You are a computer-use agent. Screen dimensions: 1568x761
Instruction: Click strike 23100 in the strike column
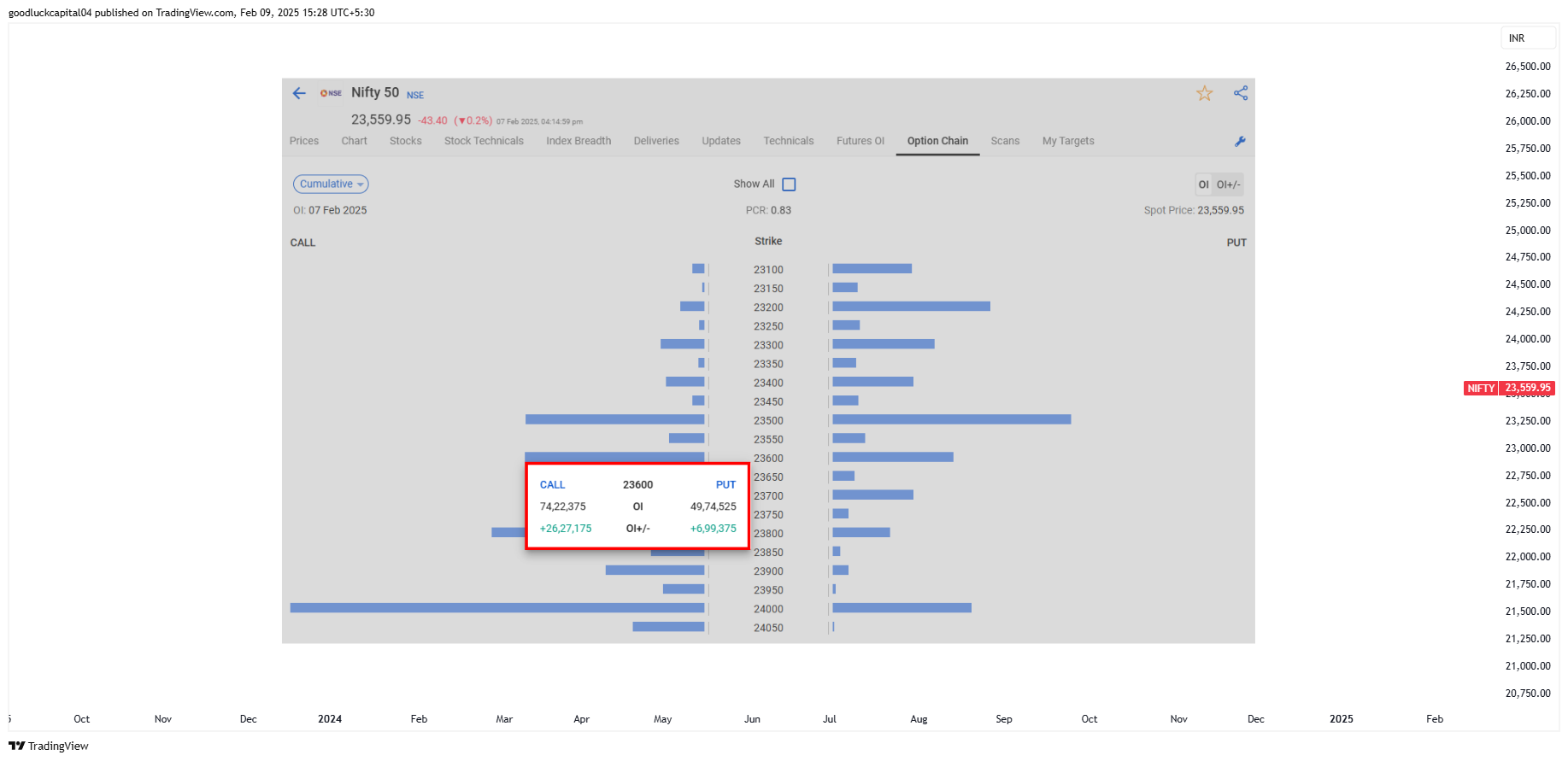[x=768, y=270]
